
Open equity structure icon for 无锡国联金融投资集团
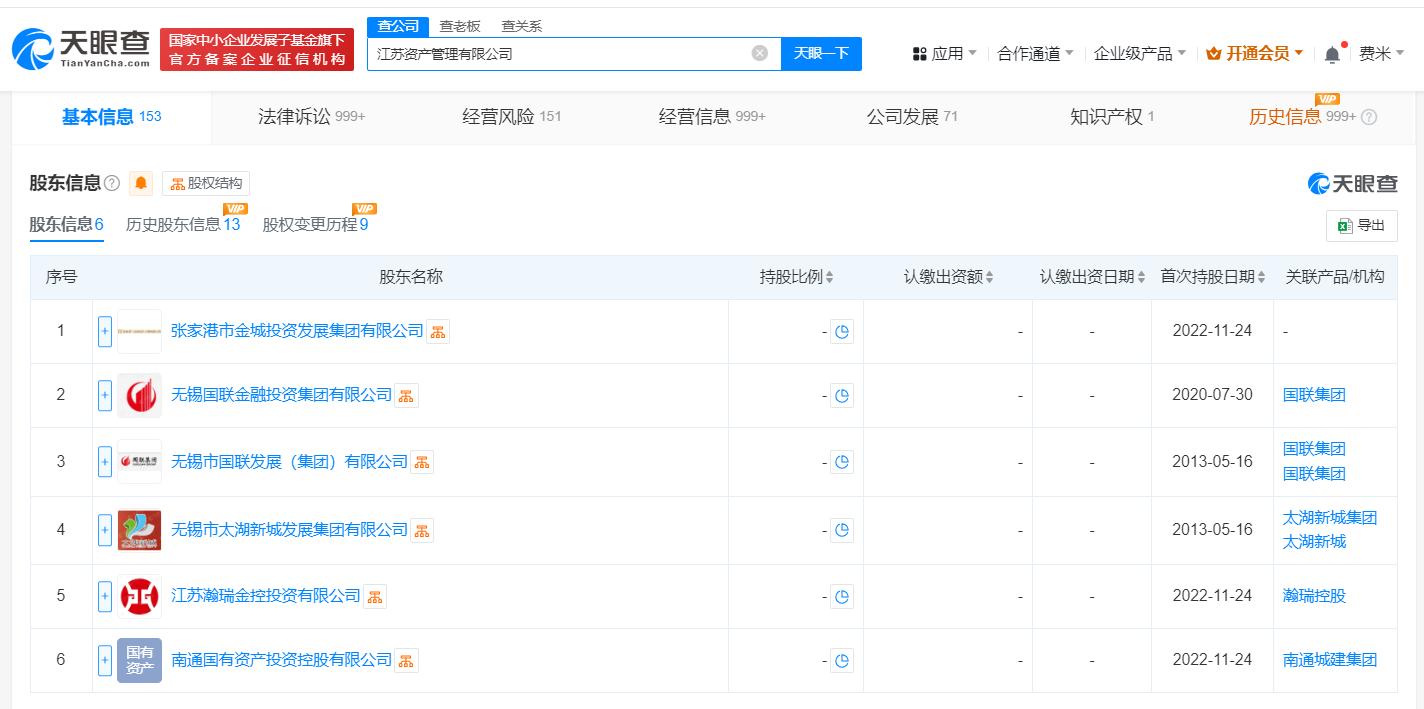coord(406,395)
